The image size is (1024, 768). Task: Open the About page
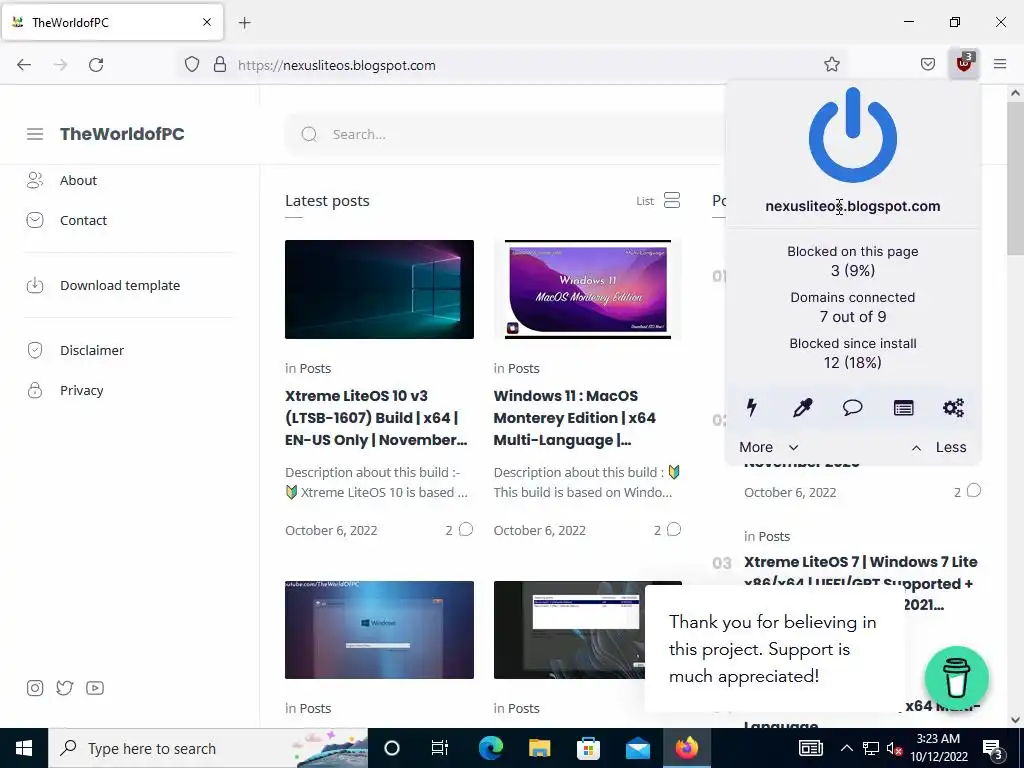coord(78,180)
